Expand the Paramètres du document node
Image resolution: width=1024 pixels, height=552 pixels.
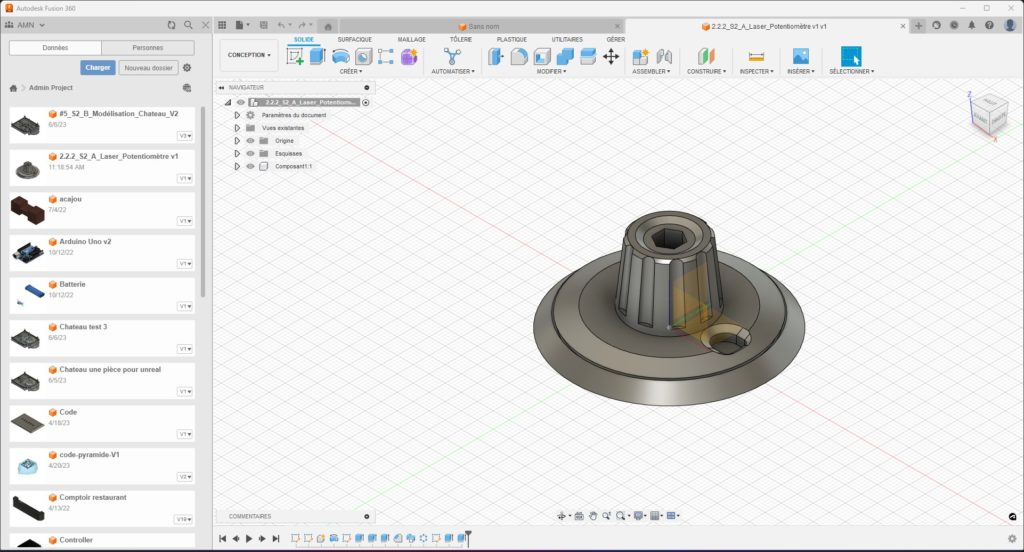237,115
